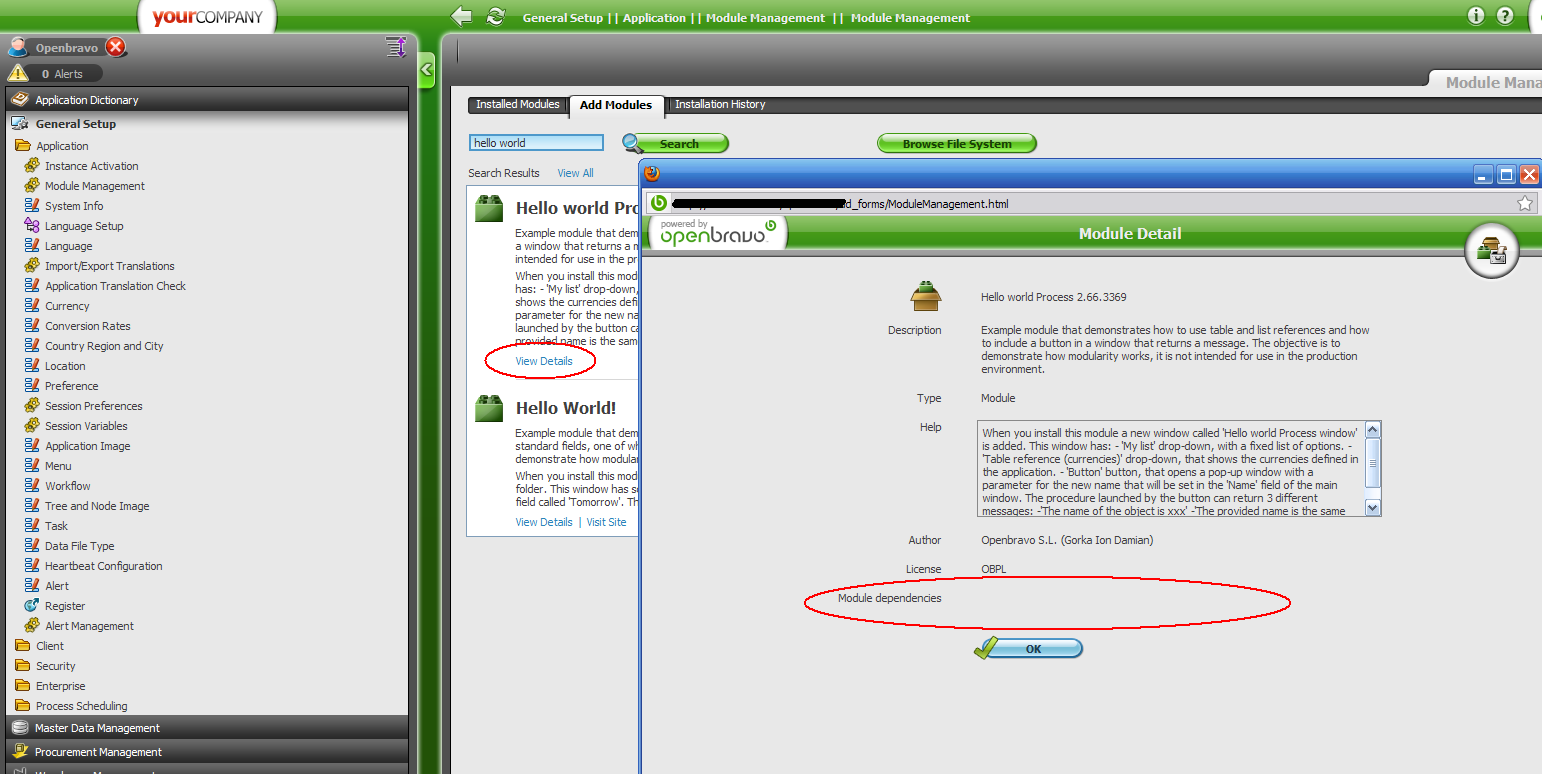
Task: Click the Openbravo logo in the popup
Action: [x=718, y=233]
